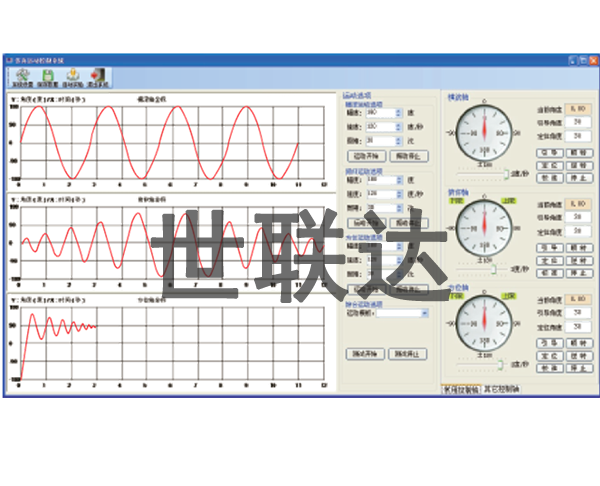Stop motion in roll motion options

tap(409, 156)
